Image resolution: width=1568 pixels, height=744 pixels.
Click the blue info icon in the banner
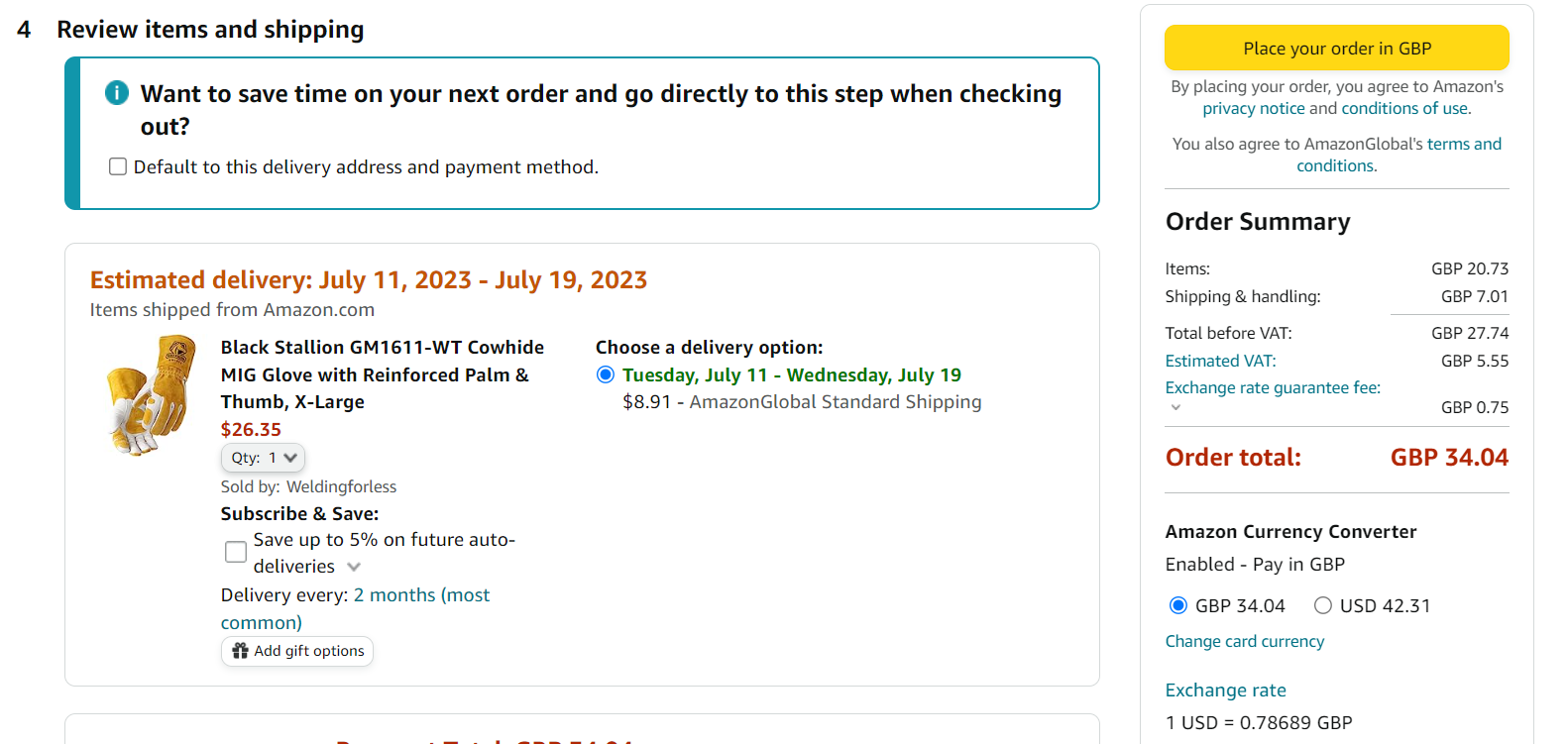coord(117,93)
